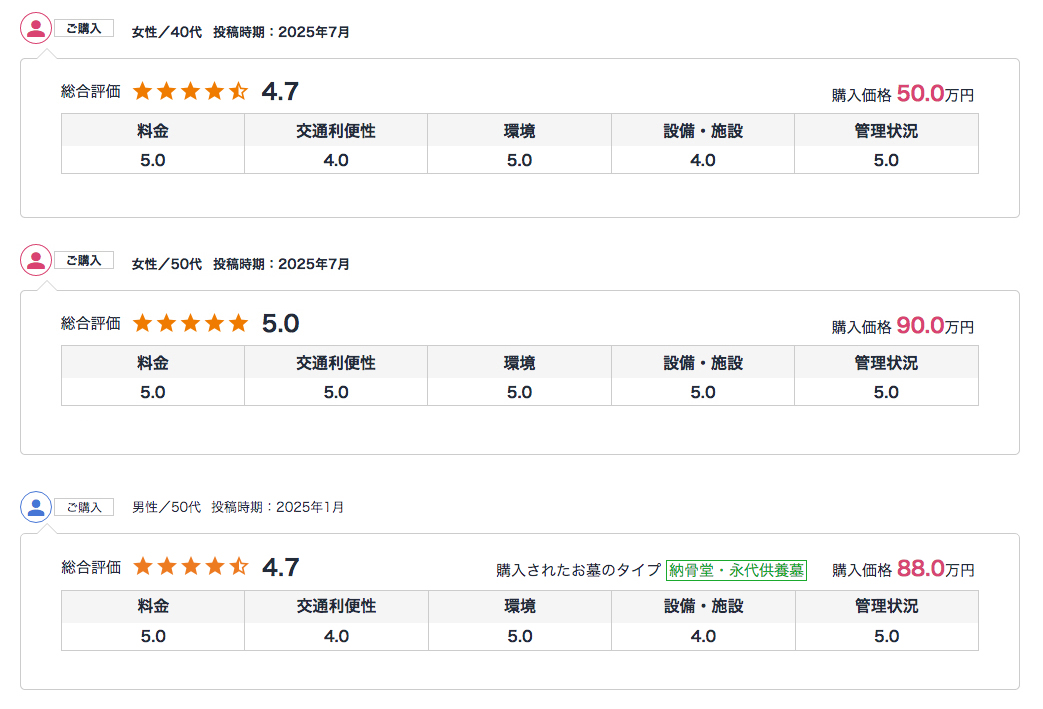Click the pink avatar icon for 女性／40代
1043x709 pixels.
click(36, 28)
